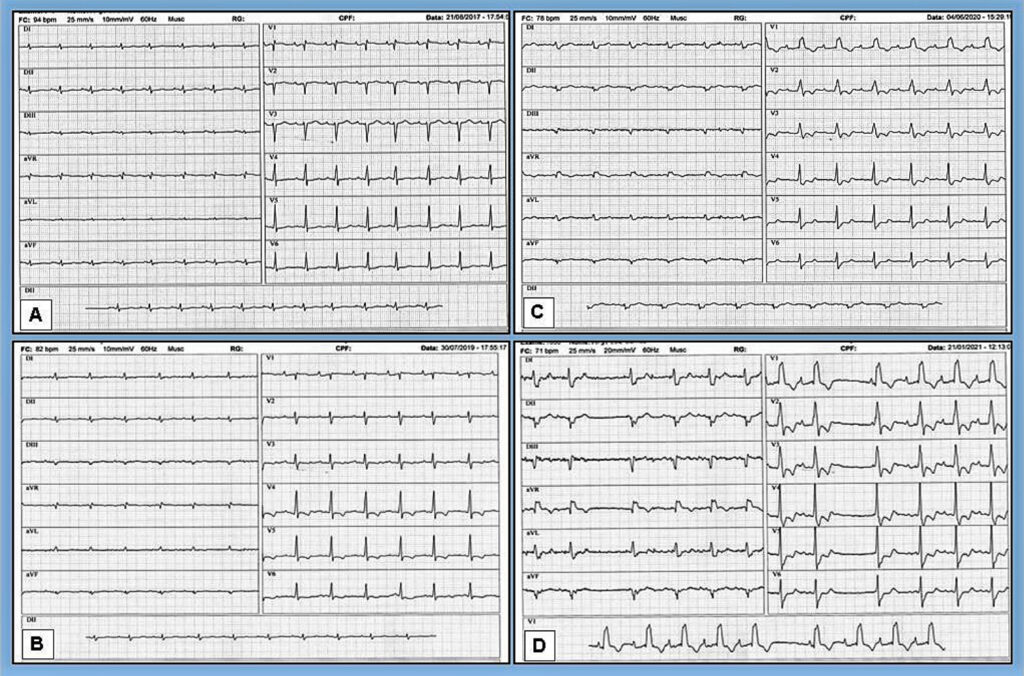Viewport: 1024px width, 676px height.
Task: Click '10mm/mV' gain text in panel A
Action: 118,19
